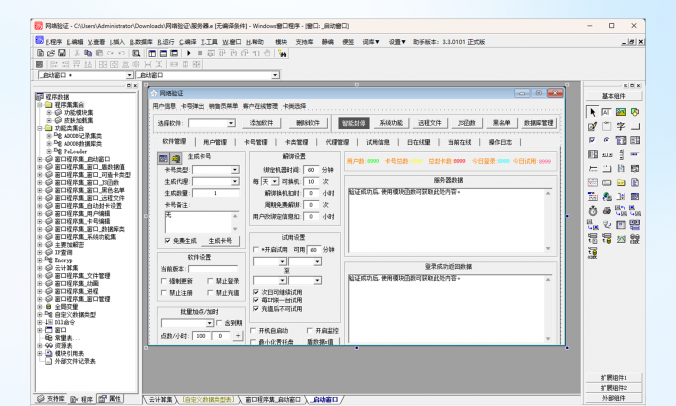Select the shield icon component in top row
Image resolution: width=676 pixels, height=406 pixels.
point(635,112)
